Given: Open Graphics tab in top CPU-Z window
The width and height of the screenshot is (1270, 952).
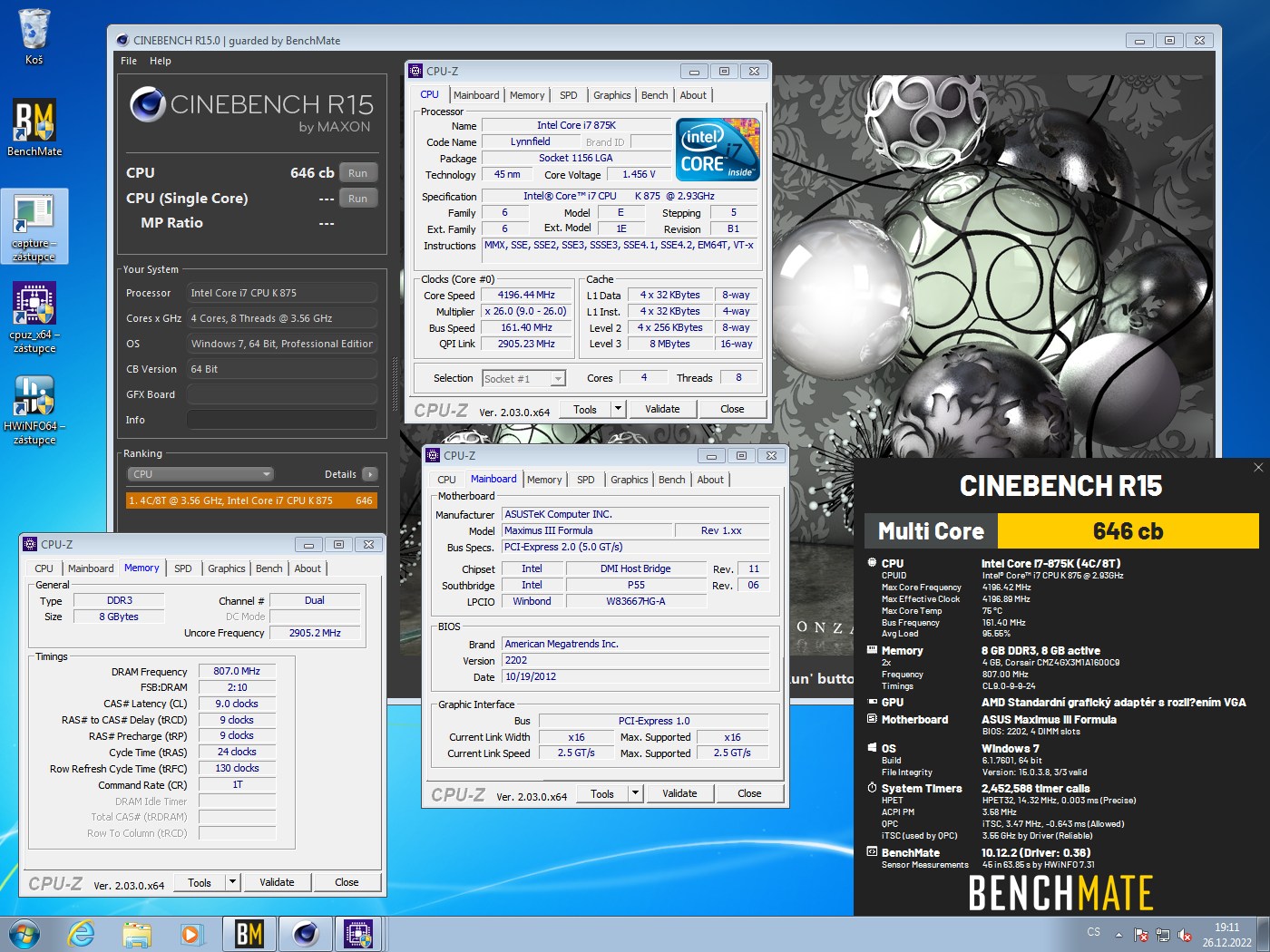Looking at the screenshot, I should pyautogui.click(x=612, y=95).
